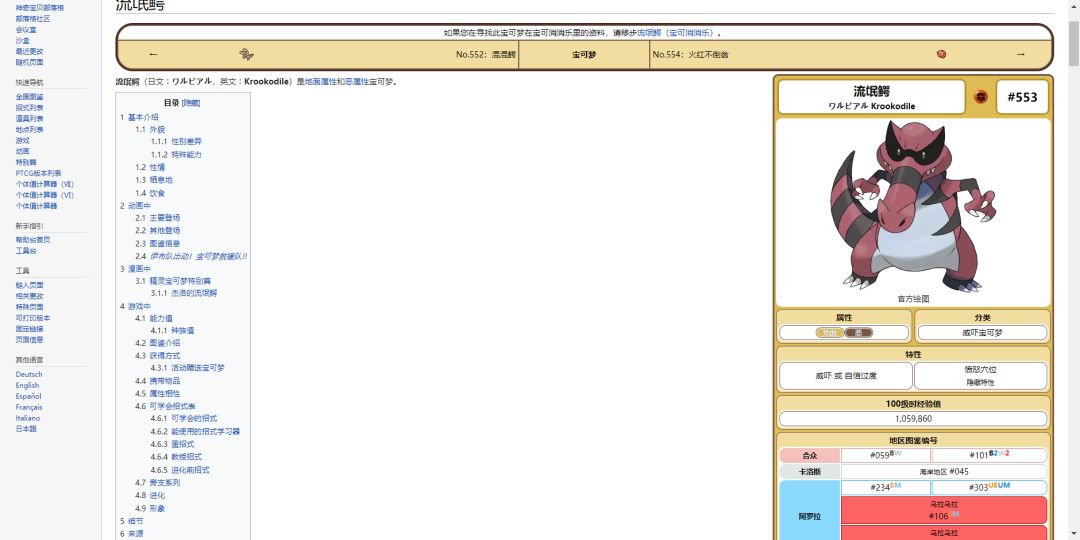Open 最近更改 in the sidebar
The height and width of the screenshot is (540, 1080).
tap(30, 52)
